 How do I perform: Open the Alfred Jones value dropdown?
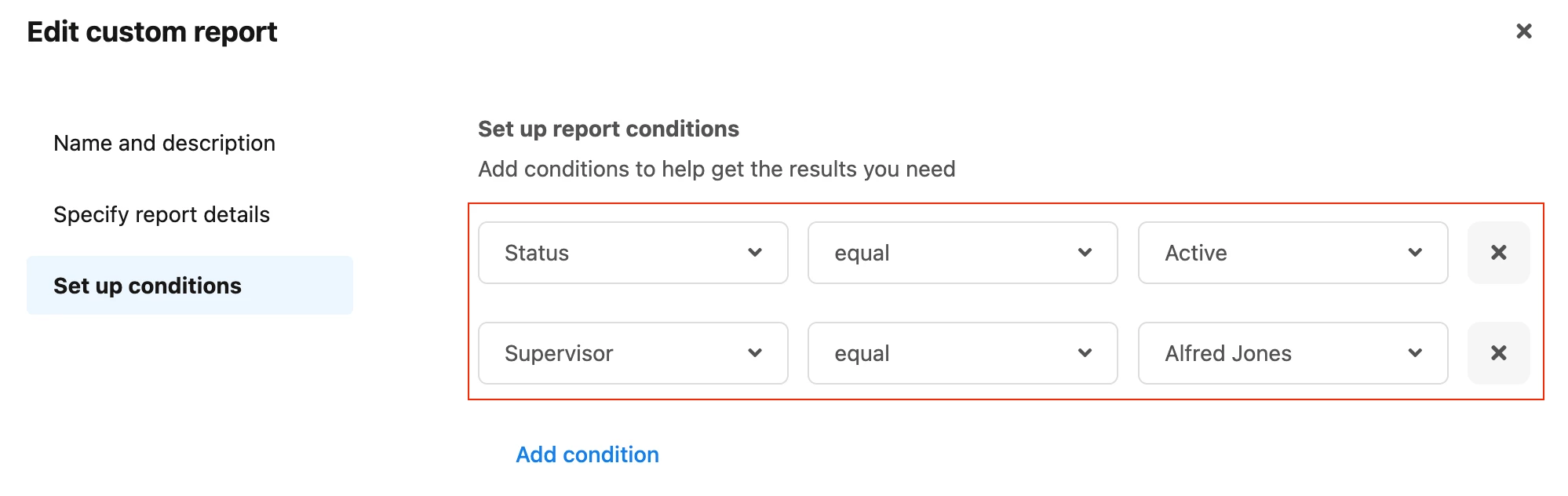pos(1293,353)
